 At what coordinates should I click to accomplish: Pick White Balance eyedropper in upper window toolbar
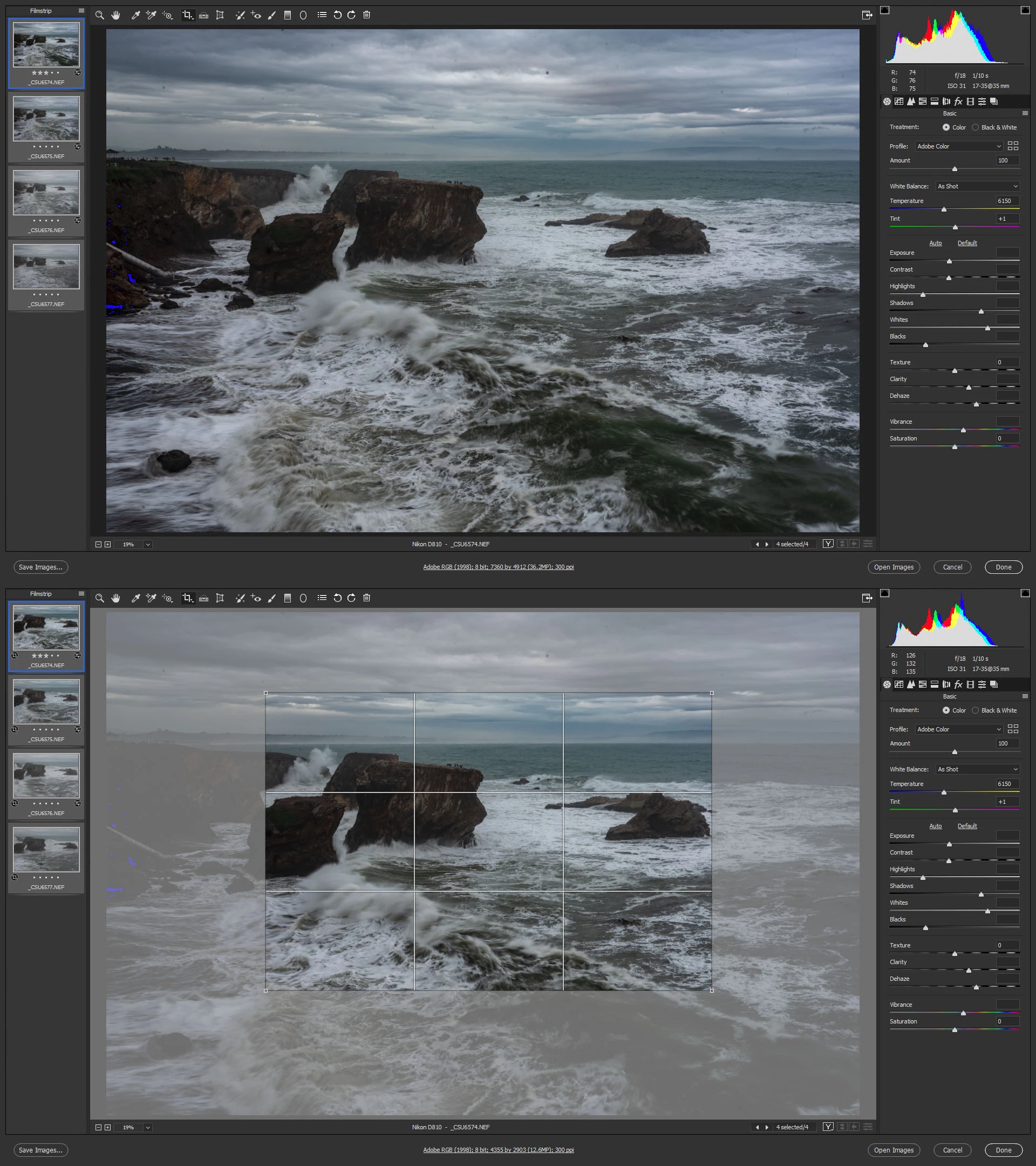(135, 16)
